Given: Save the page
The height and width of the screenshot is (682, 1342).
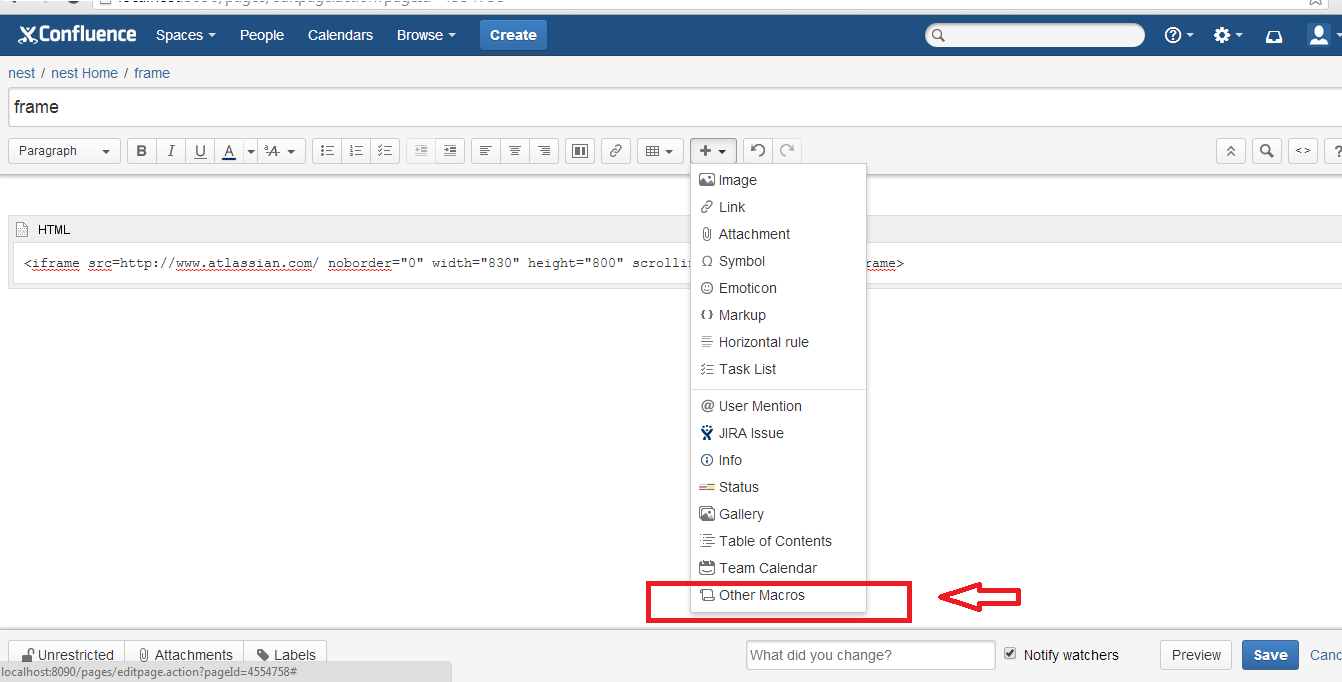Looking at the screenshot, I should coord(1270,655).
